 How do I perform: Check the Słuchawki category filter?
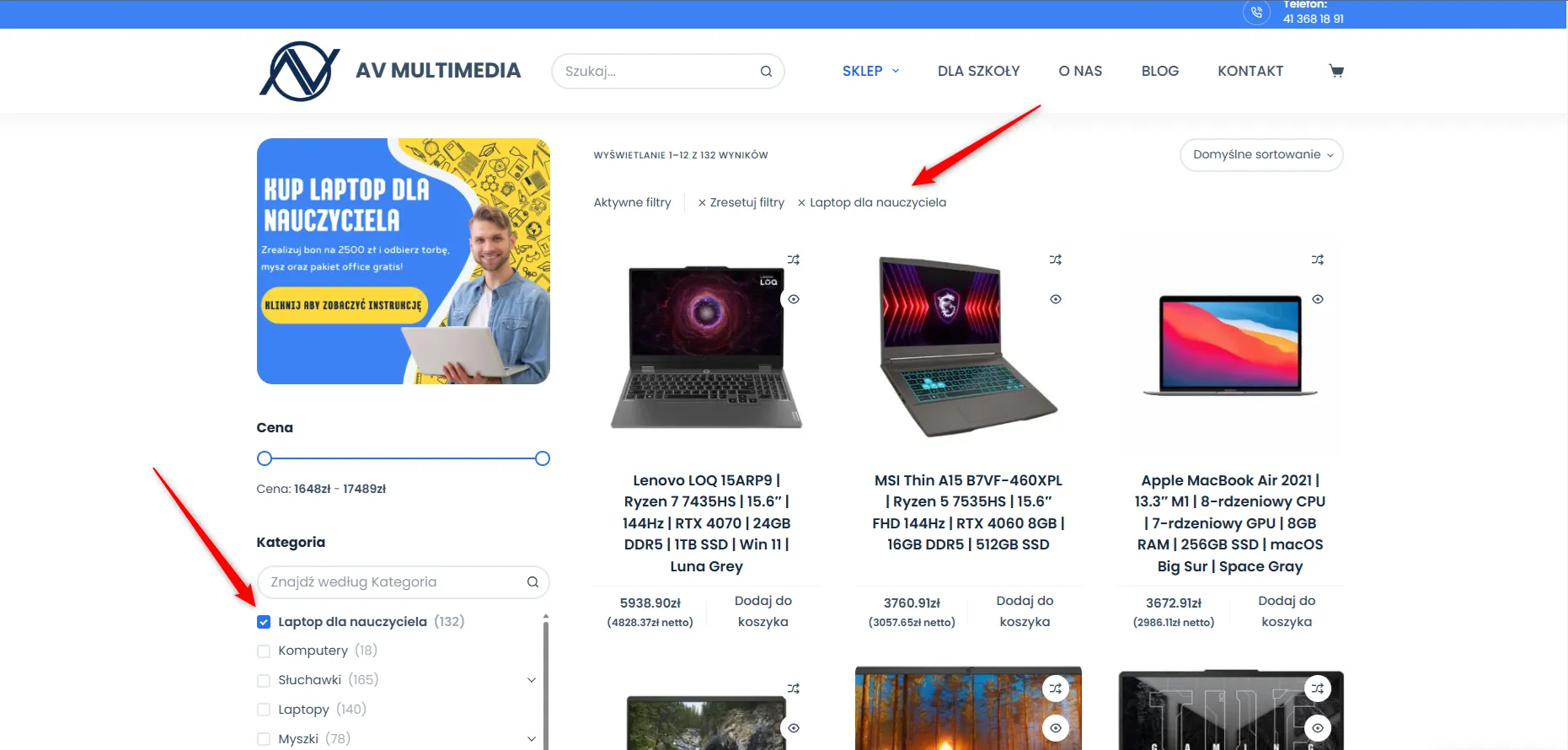point(264,681)
